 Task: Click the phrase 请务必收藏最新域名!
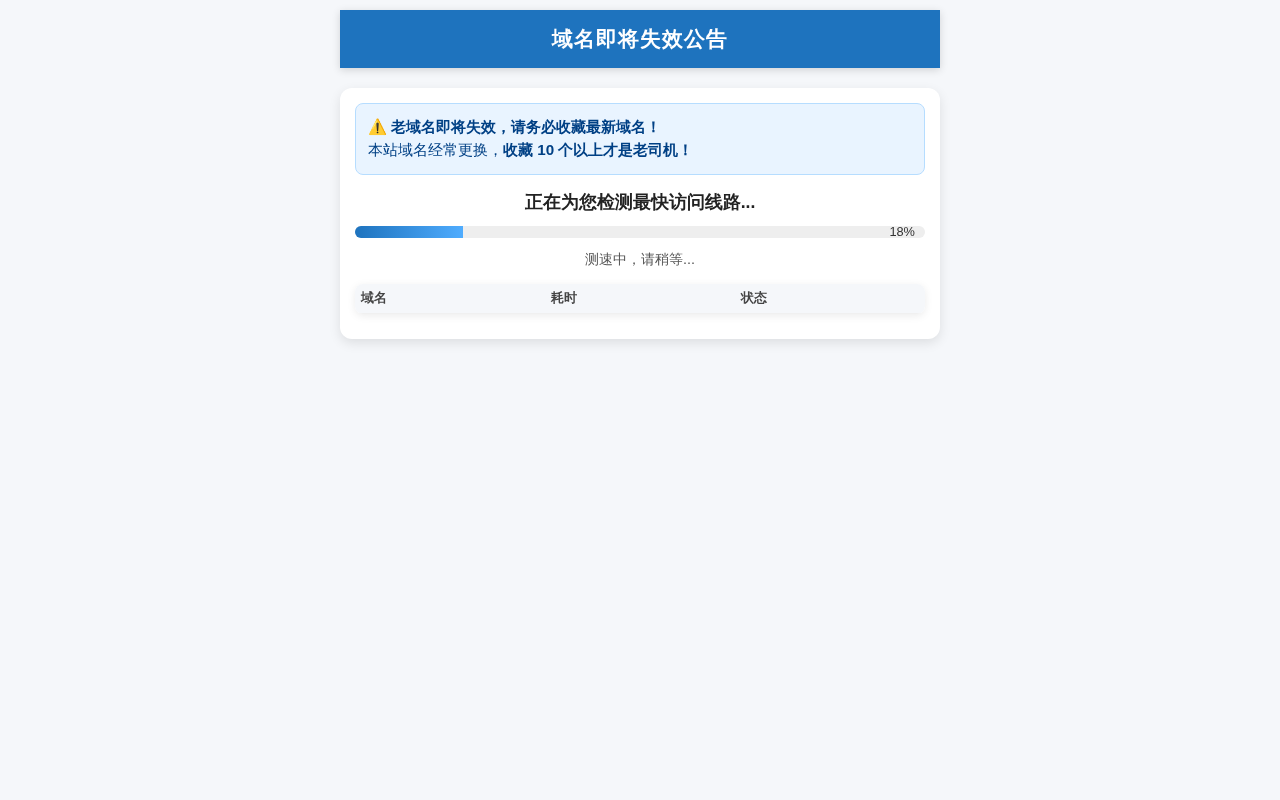[585, 127]
